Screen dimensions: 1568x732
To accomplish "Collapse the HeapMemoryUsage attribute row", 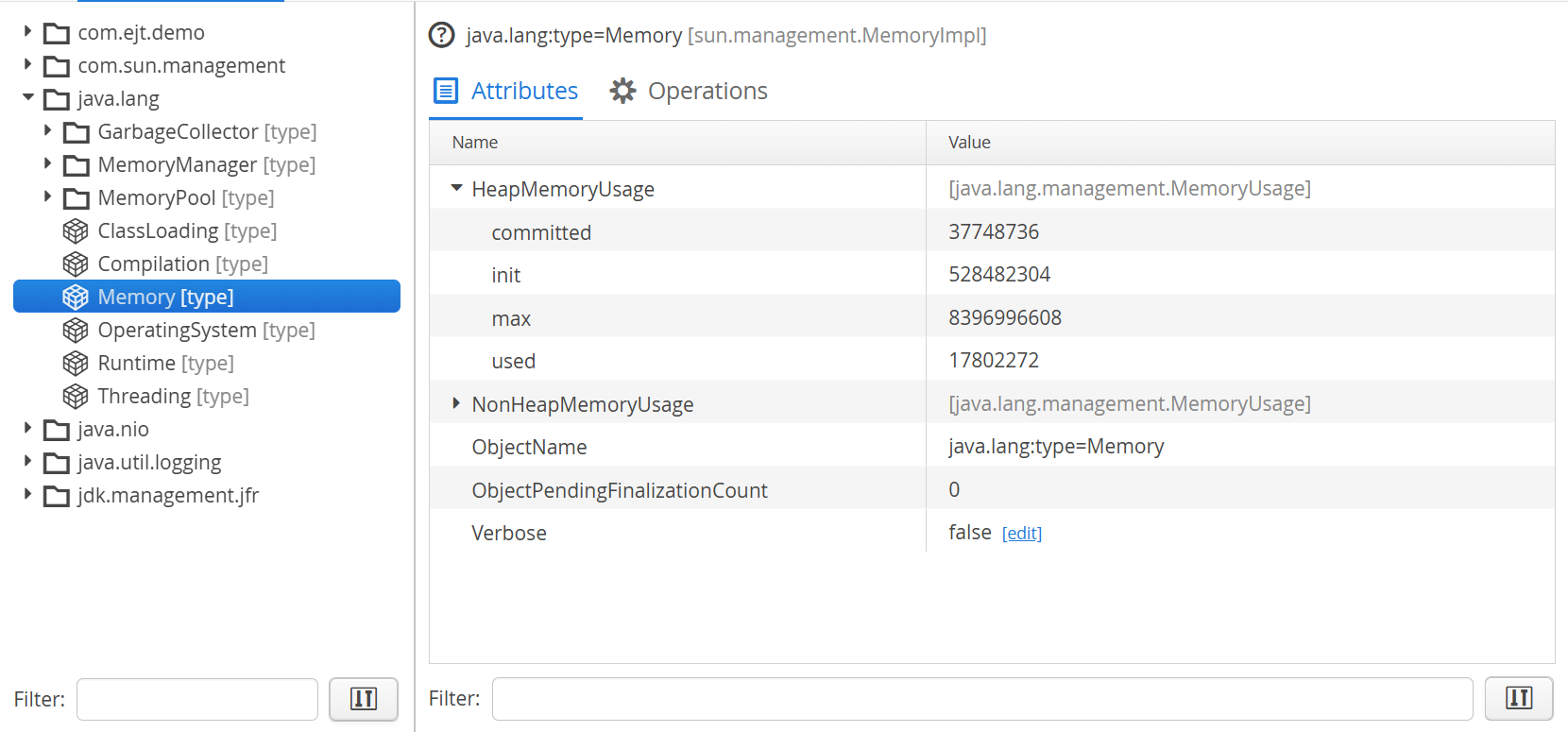I will (x=456, y=188).
